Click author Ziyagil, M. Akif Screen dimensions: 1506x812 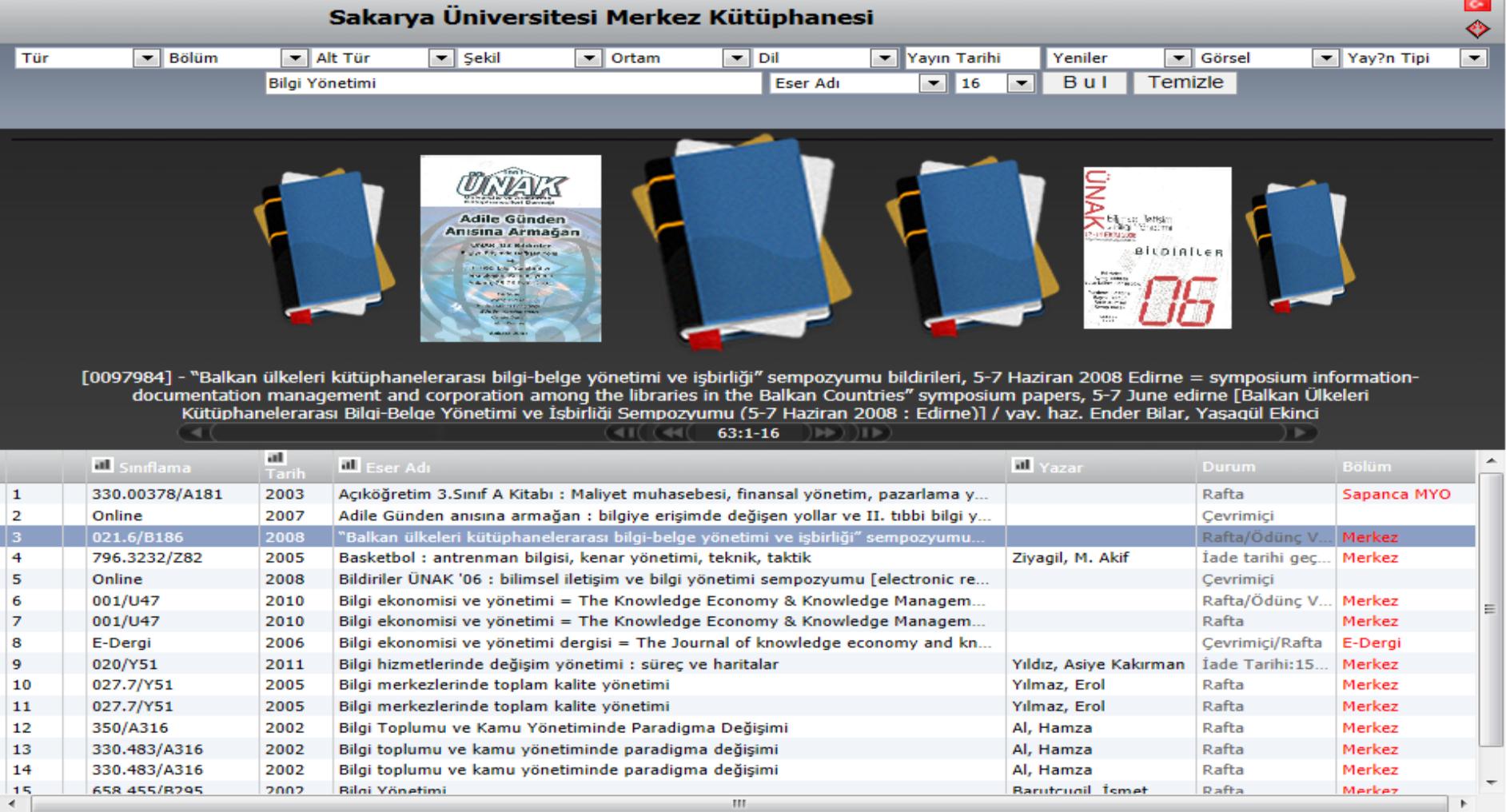click(x=1070, y=558)
